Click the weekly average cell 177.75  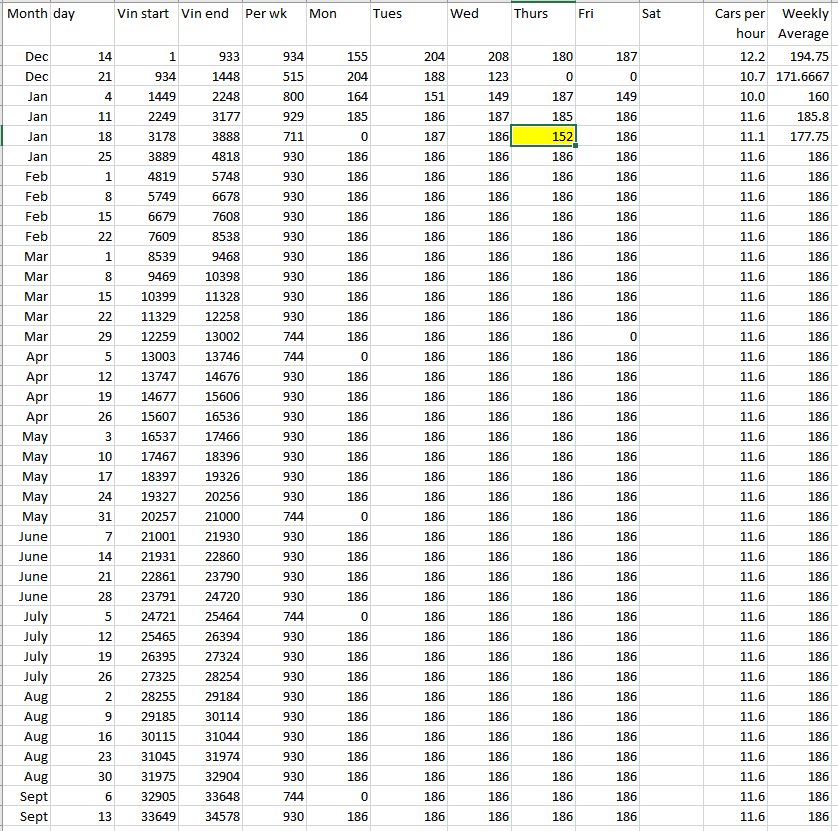[x=802, y=137]
